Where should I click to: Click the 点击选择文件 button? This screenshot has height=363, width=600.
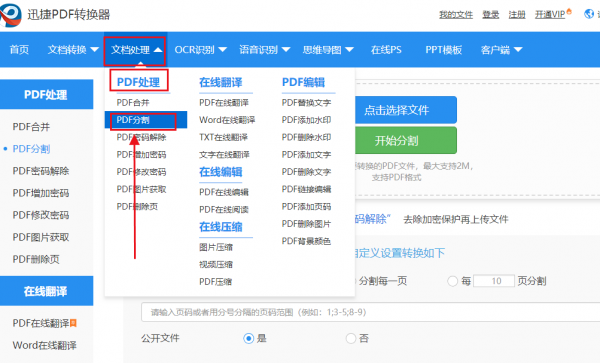(406, 110)
